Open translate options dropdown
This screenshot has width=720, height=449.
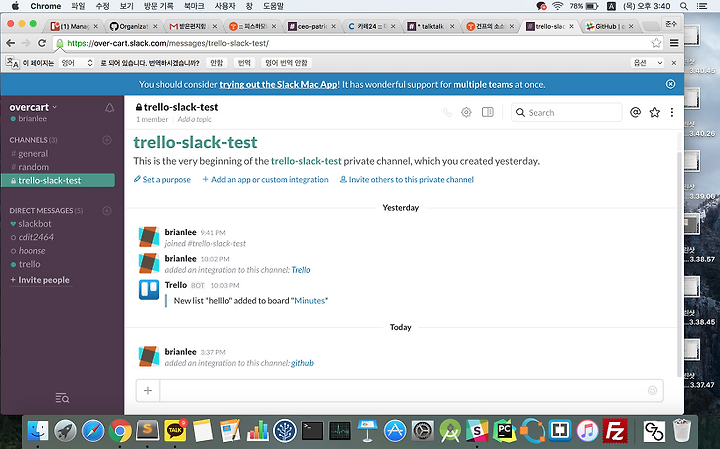[x=647, y=63]
